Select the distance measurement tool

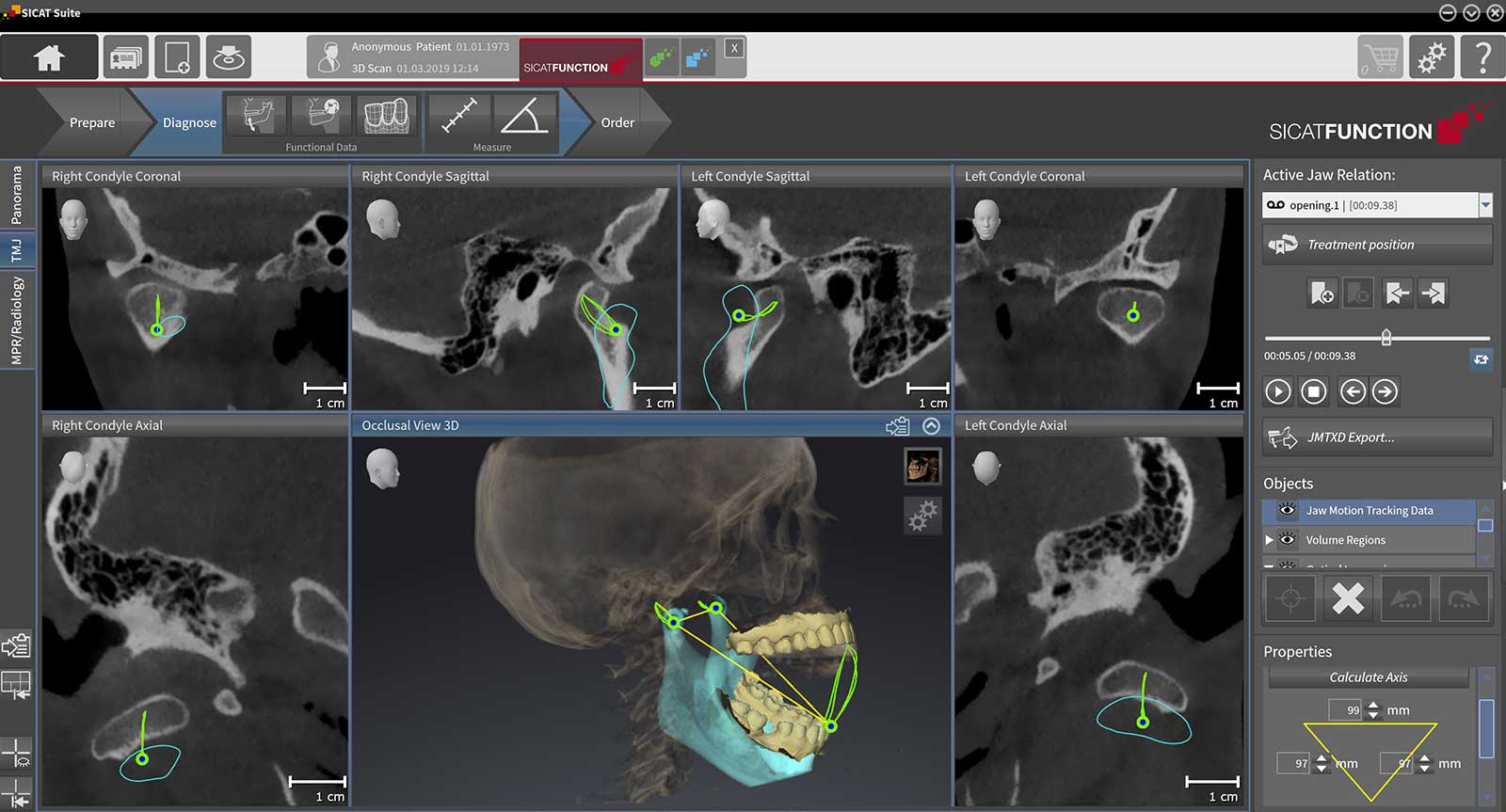pyautogui.click(x=459, y=117)
